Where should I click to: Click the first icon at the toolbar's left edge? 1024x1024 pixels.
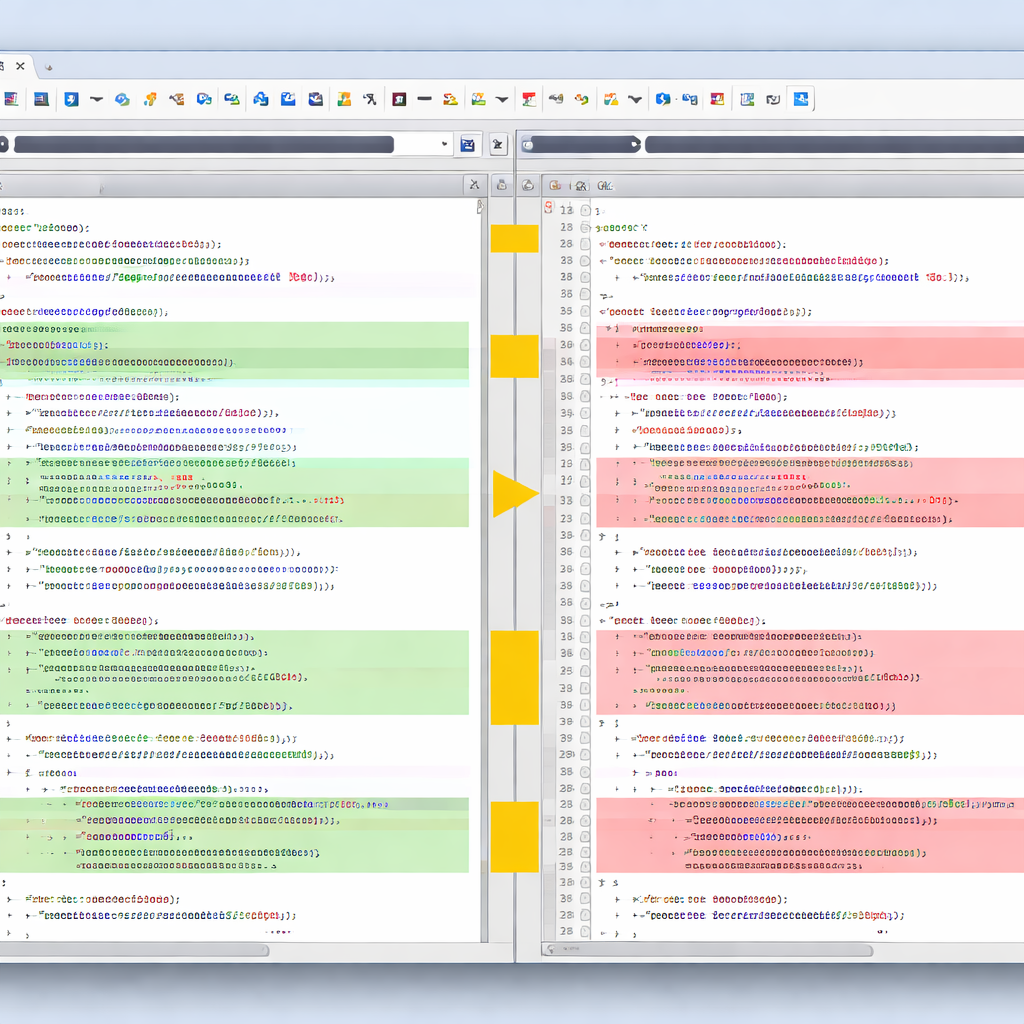[x=12, y=99]
